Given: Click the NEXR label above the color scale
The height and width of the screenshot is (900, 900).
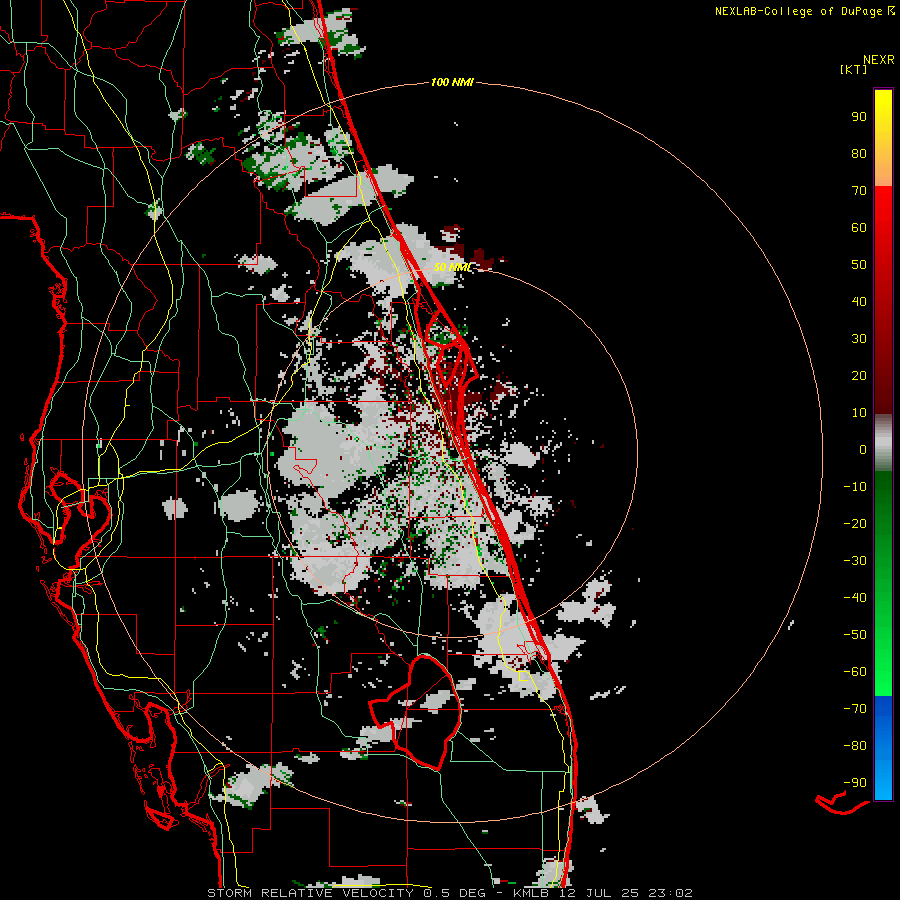Looking at the screenshot, I should point(879,60).
